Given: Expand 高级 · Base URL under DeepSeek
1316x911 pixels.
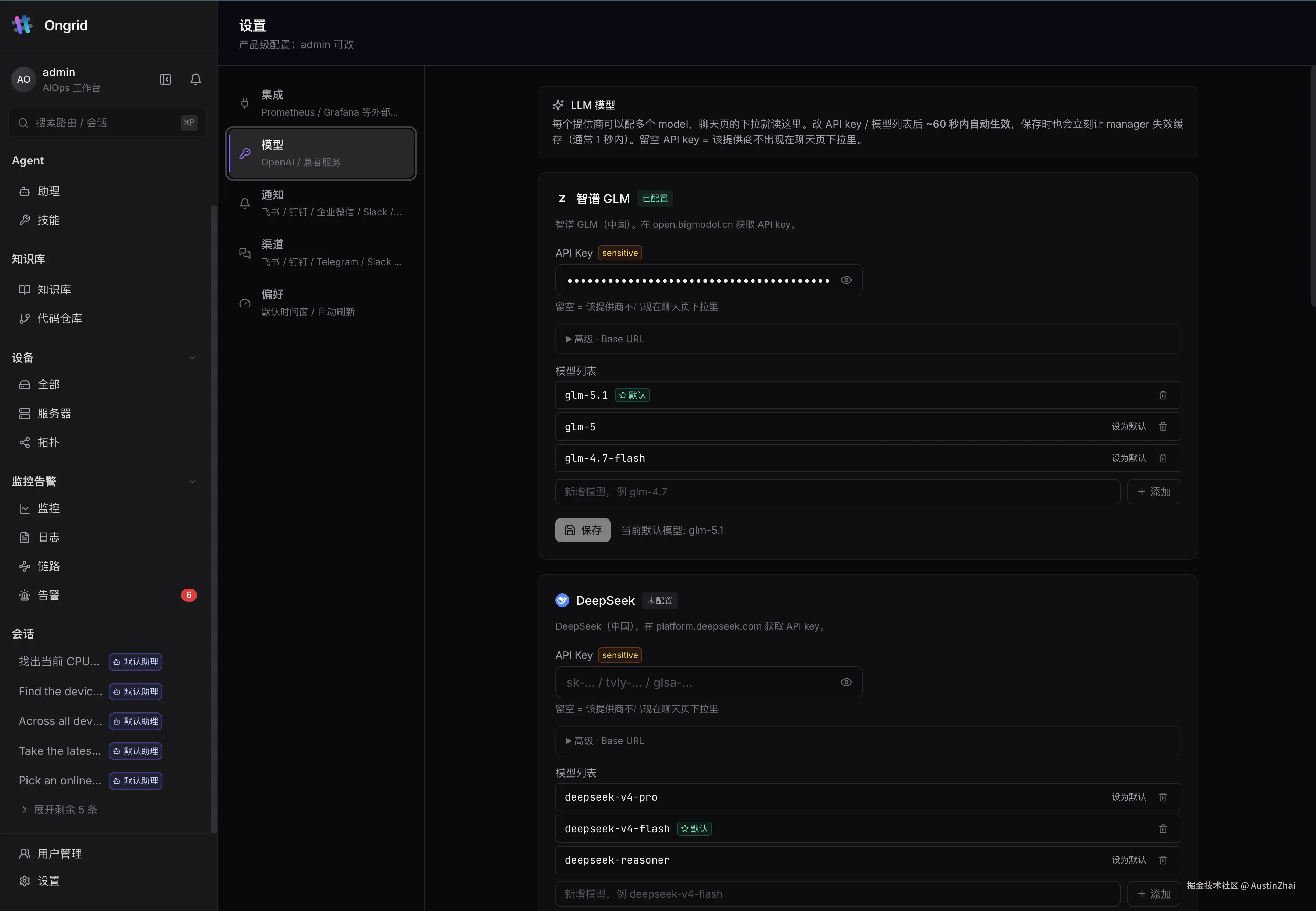Looking at the screenshot, I should 867,741.
